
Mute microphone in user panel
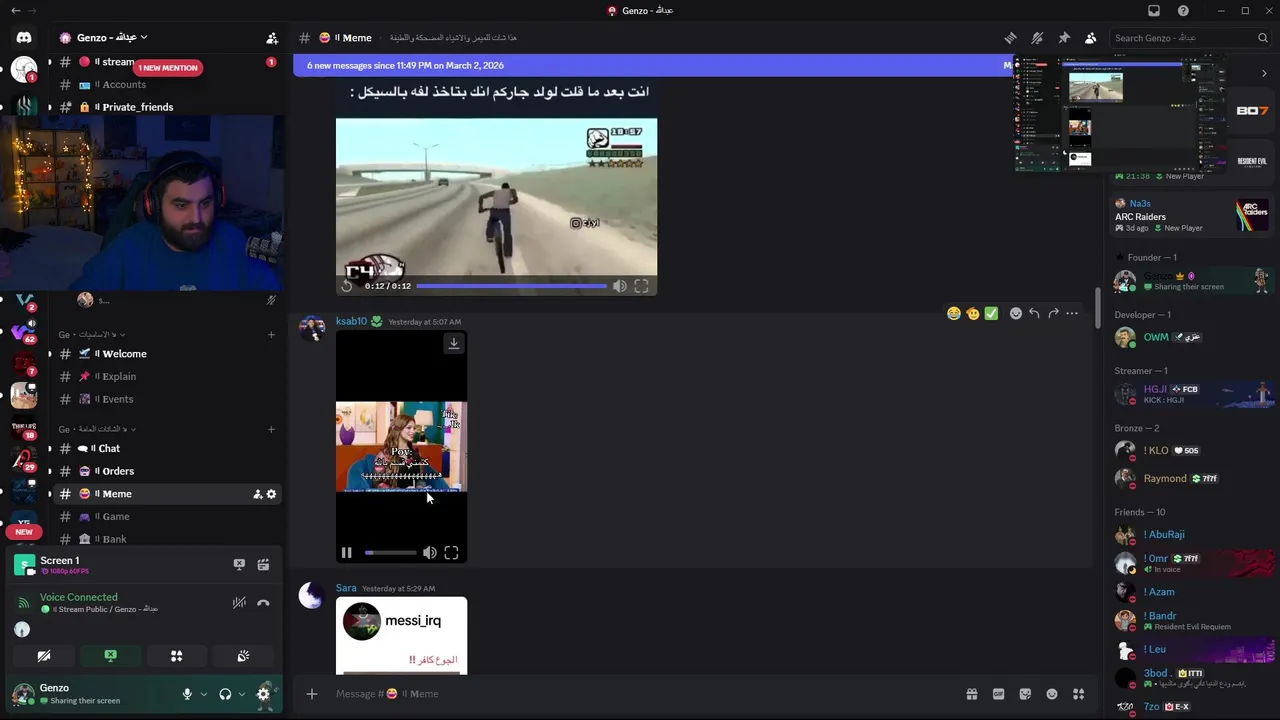point(187,694)
